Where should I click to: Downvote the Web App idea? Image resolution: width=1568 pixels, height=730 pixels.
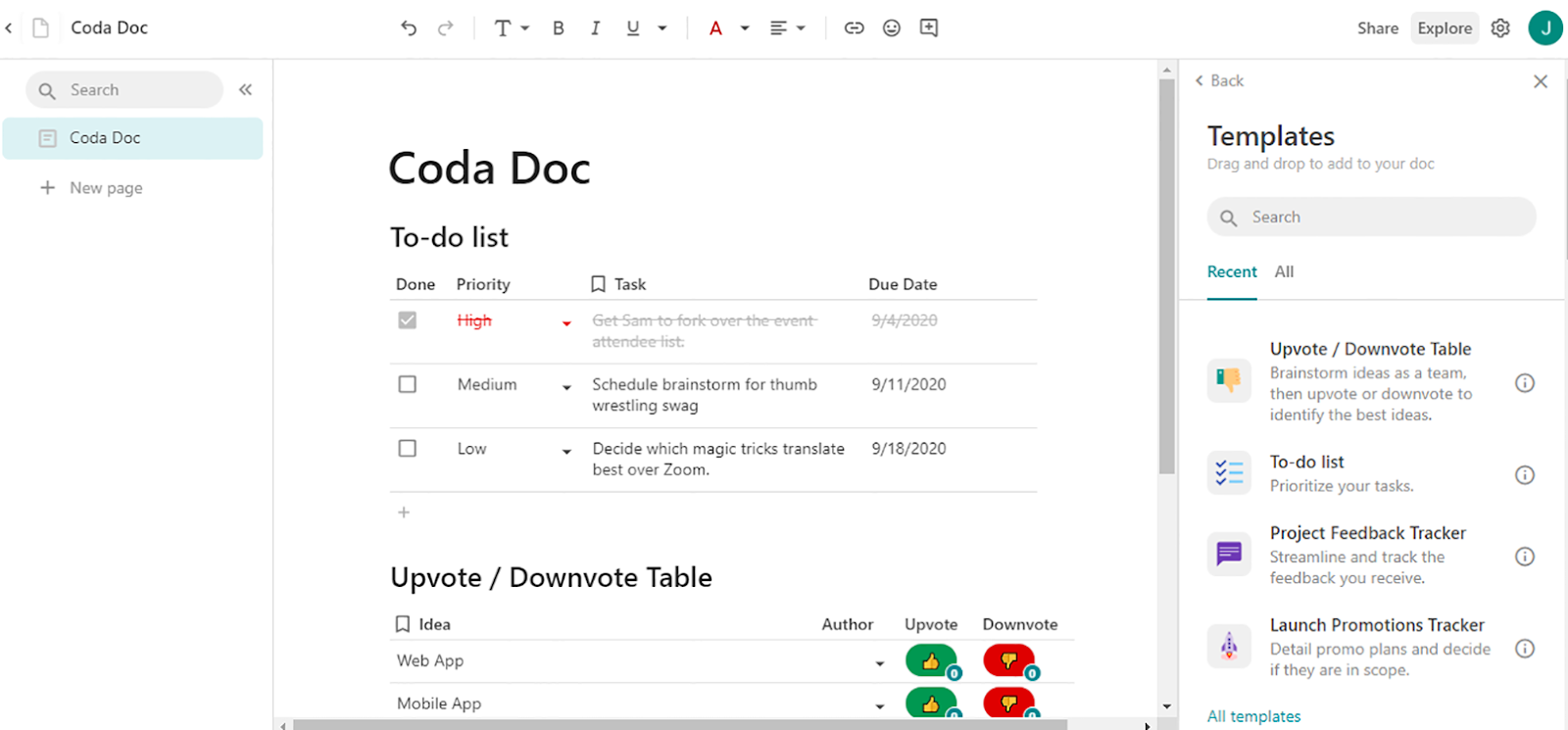point(1009,661)
